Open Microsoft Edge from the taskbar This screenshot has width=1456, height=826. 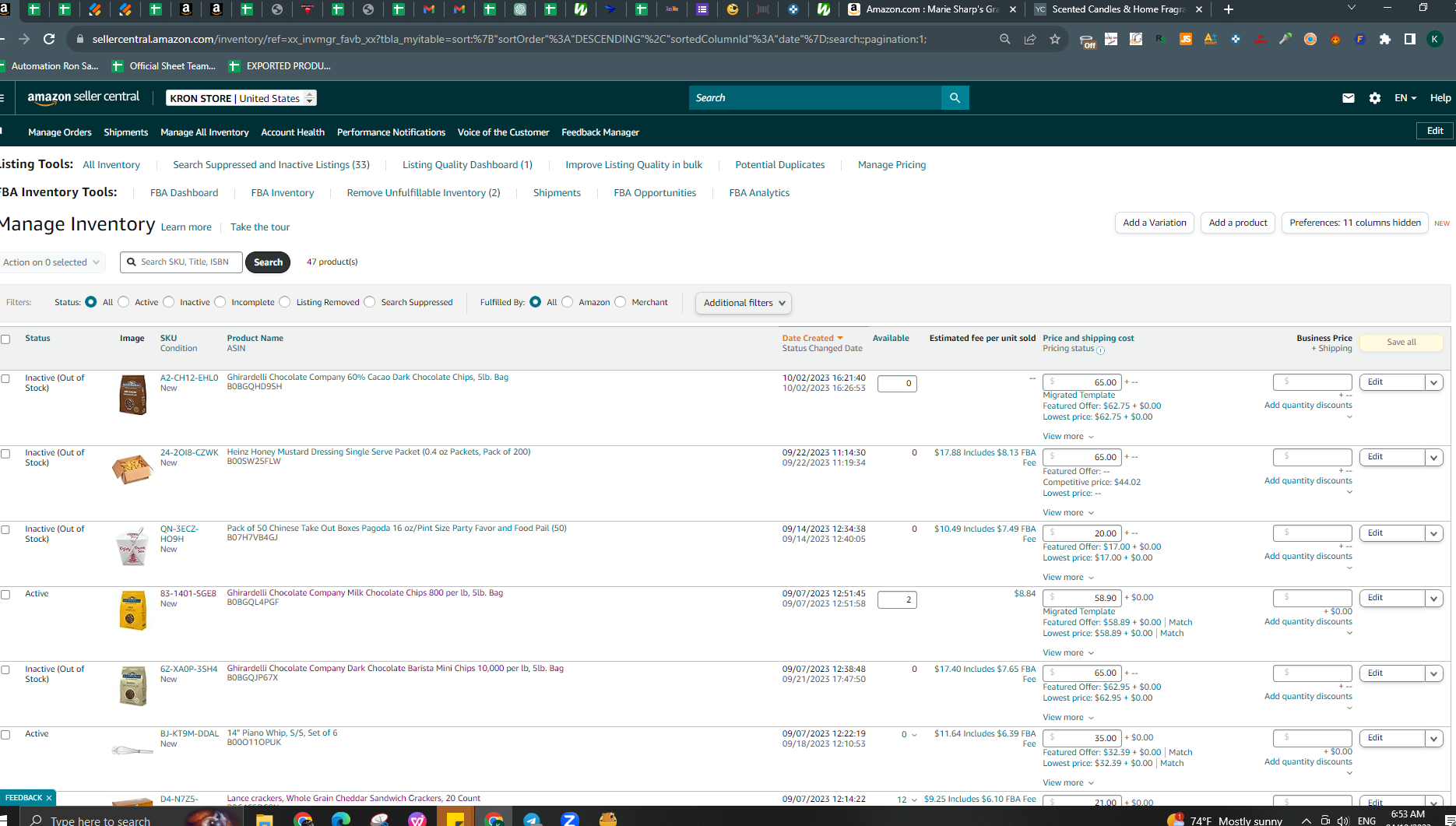(x=341, y=818)
